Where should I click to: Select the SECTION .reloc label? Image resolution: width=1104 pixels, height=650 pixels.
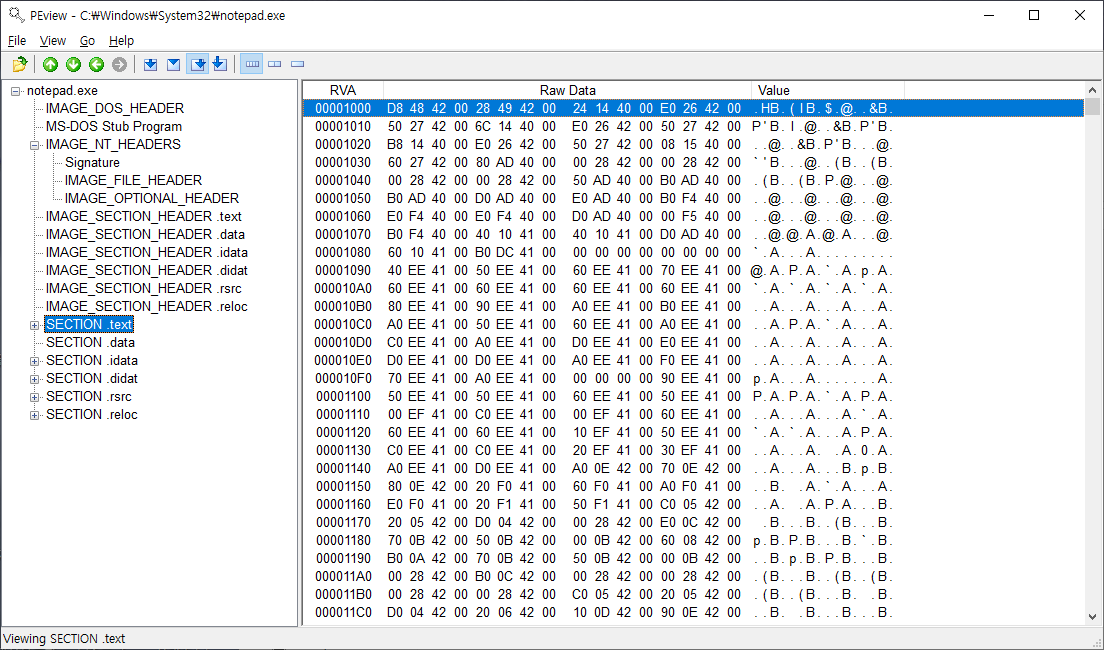[x=92, y=415]
